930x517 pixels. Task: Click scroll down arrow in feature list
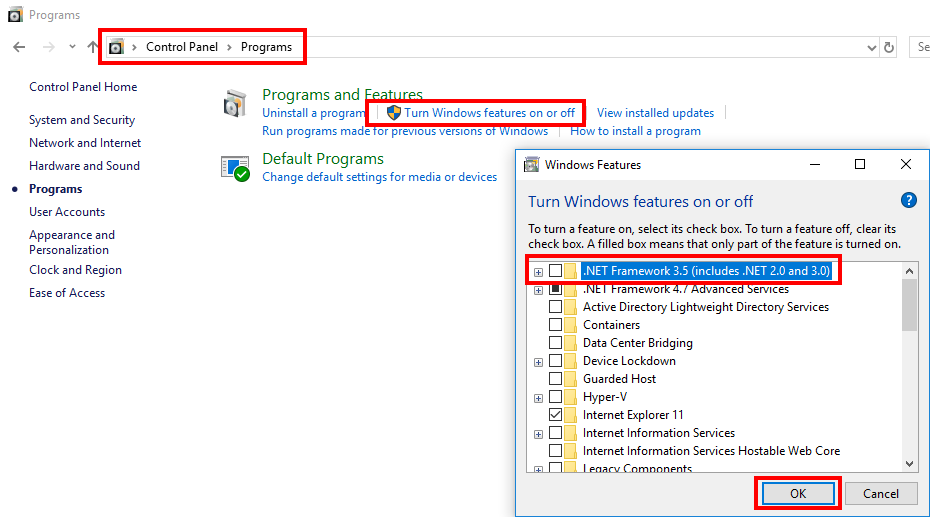[909, 464]
